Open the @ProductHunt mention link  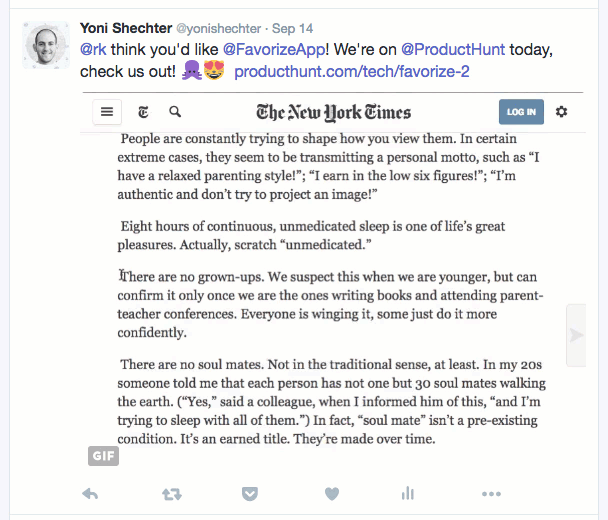[x=453, y=50]
